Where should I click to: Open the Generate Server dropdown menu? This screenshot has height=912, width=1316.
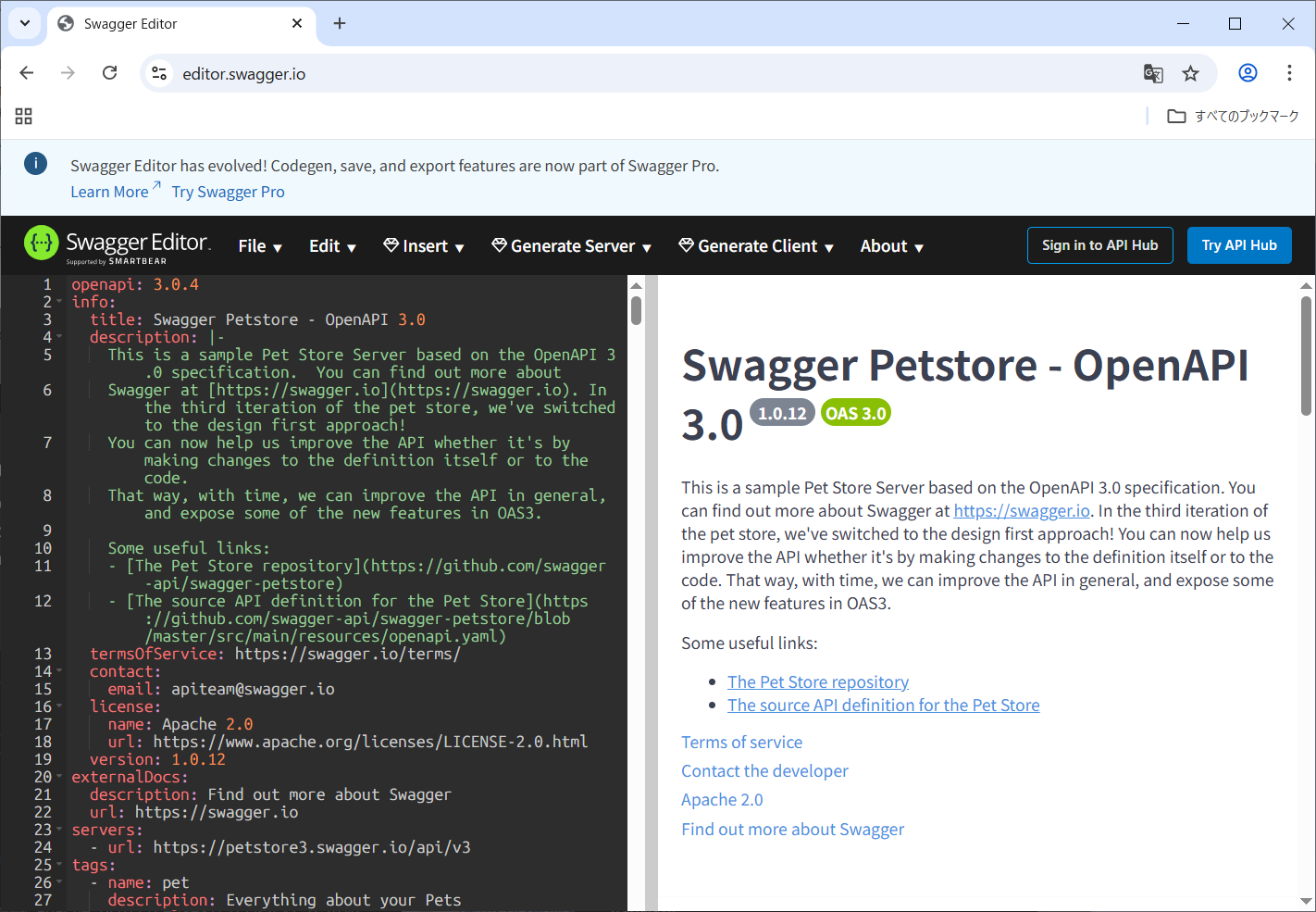pos(572,246)
